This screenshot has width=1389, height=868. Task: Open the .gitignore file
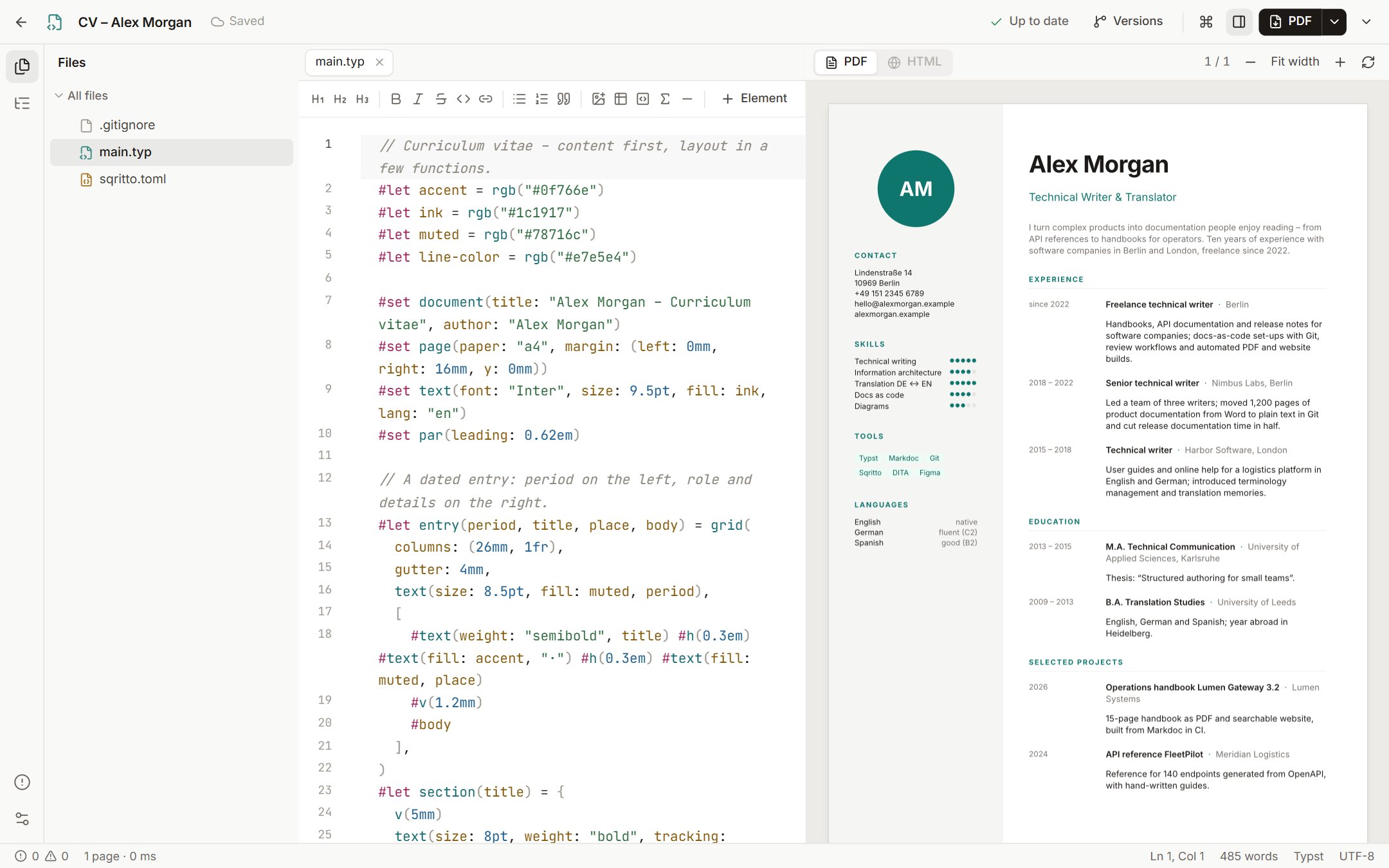[172, 125]
